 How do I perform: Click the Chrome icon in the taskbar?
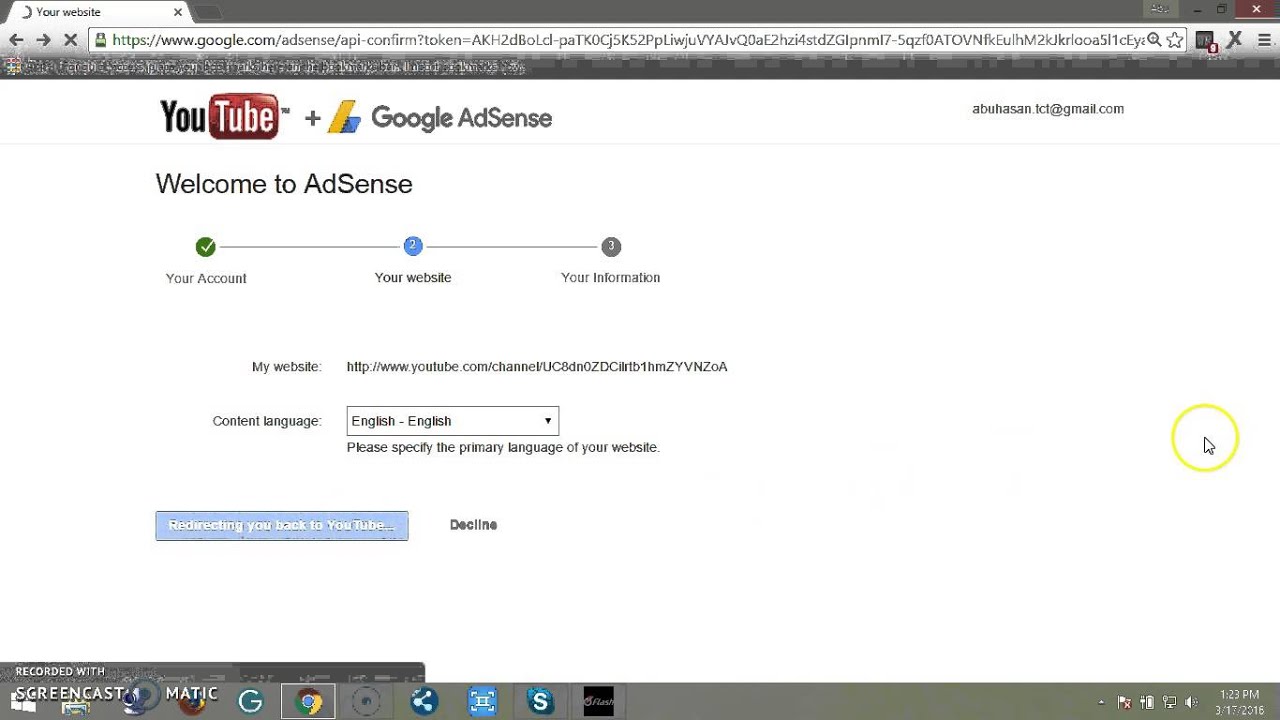[309, 701]
